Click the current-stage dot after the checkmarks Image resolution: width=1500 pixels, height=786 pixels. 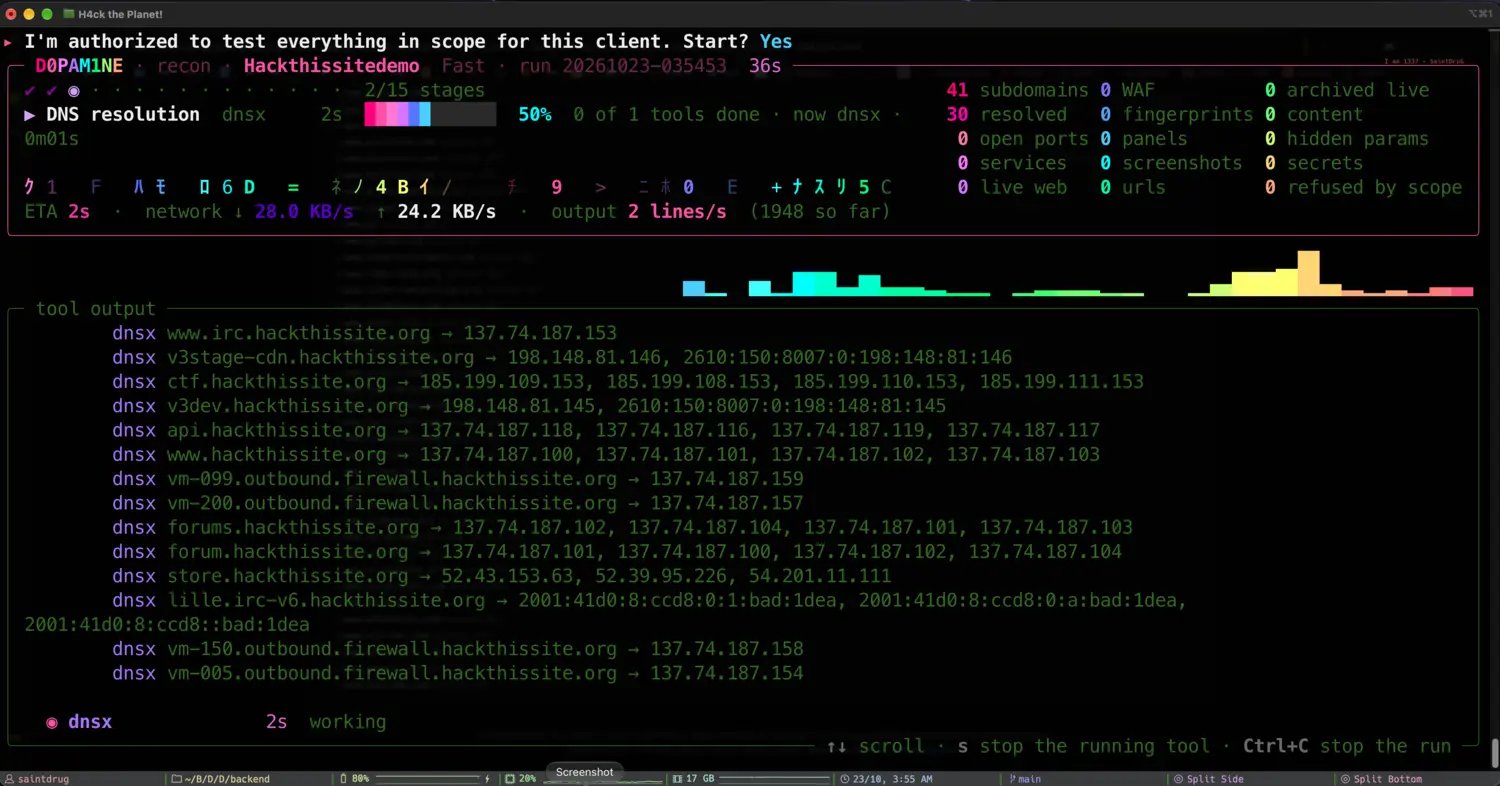pos(73,91)
